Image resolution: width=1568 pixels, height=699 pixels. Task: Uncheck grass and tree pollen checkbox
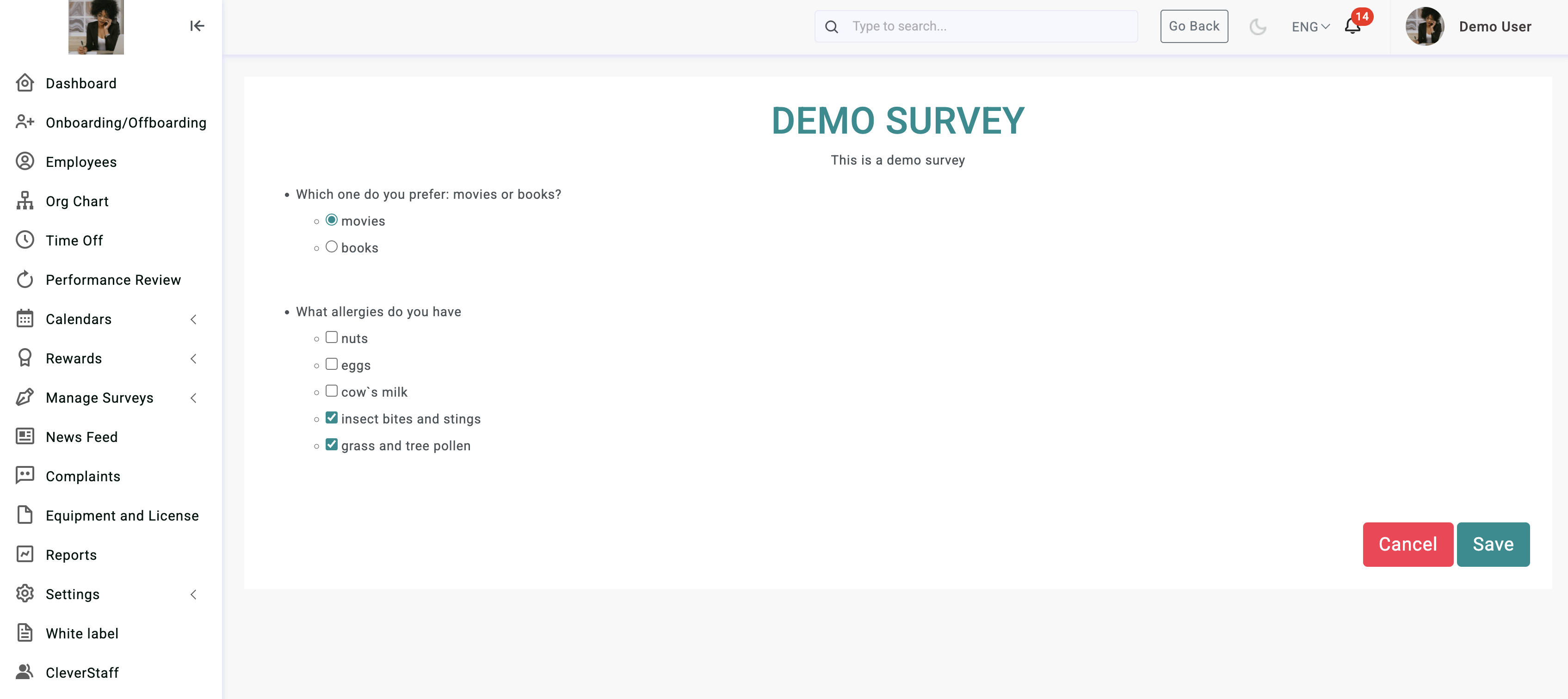332,445
